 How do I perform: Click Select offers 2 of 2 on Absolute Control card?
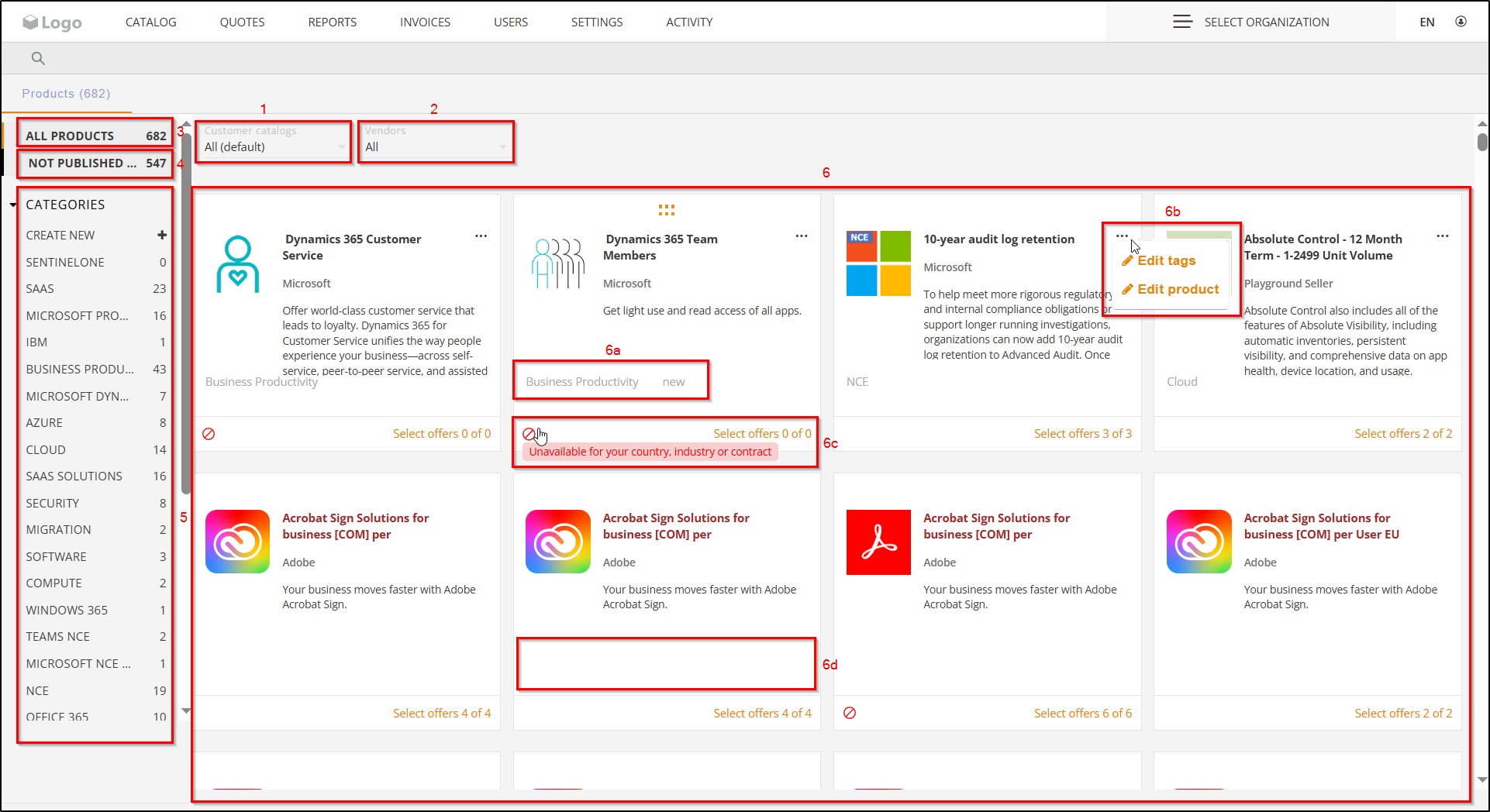point(1403,434)
